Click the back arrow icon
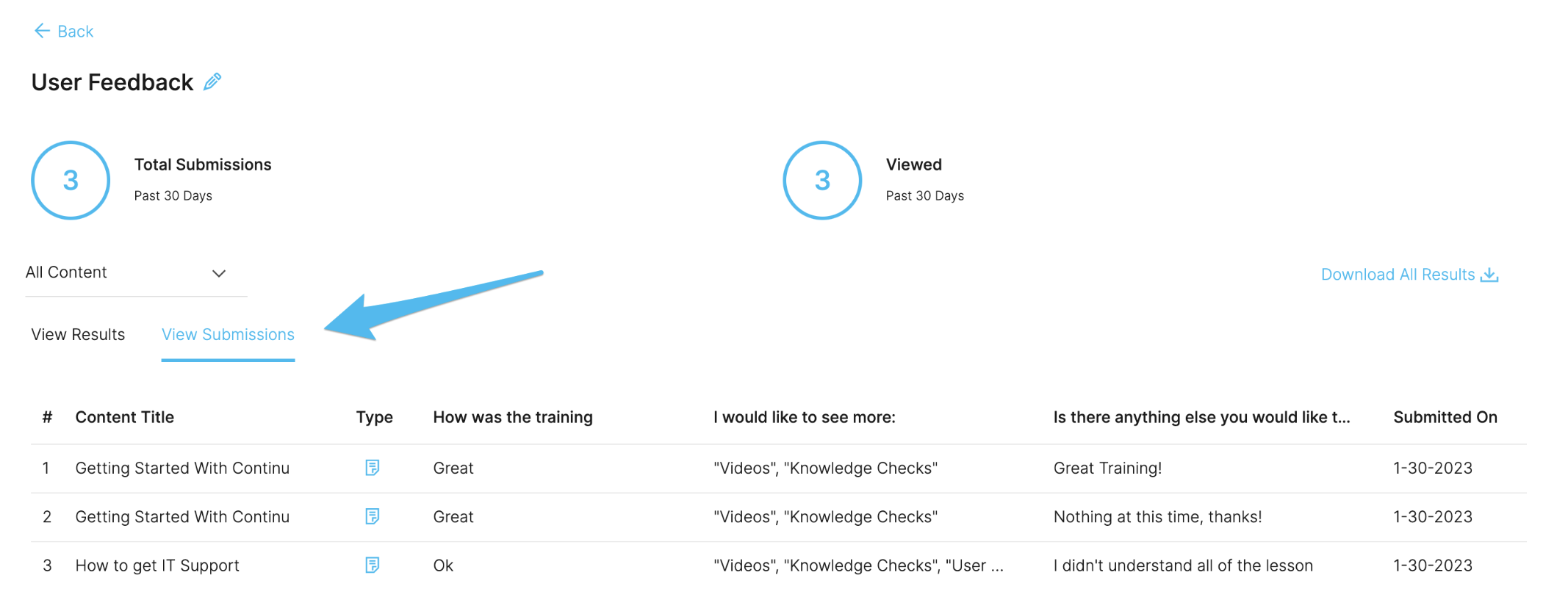Image resolution: width=1568 pixels, height=611 pixels. pos(42,31)
